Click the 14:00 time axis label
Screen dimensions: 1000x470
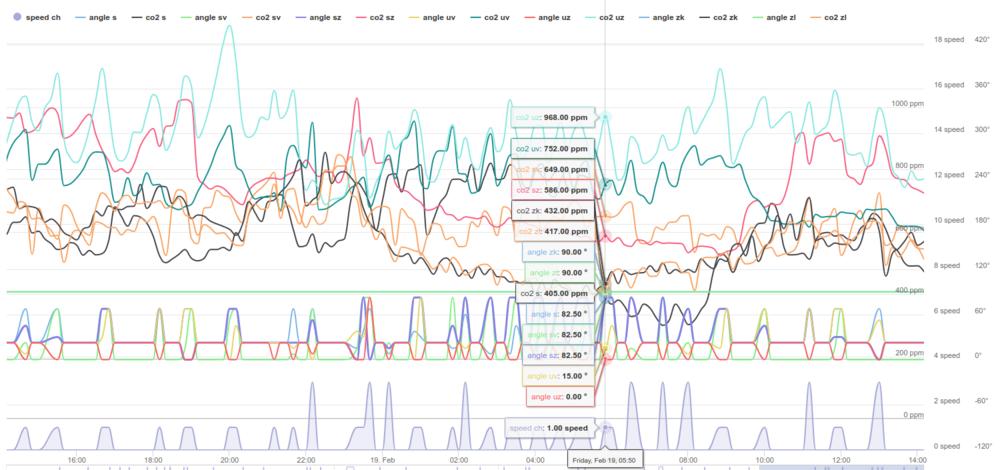(x=917, y=459)
